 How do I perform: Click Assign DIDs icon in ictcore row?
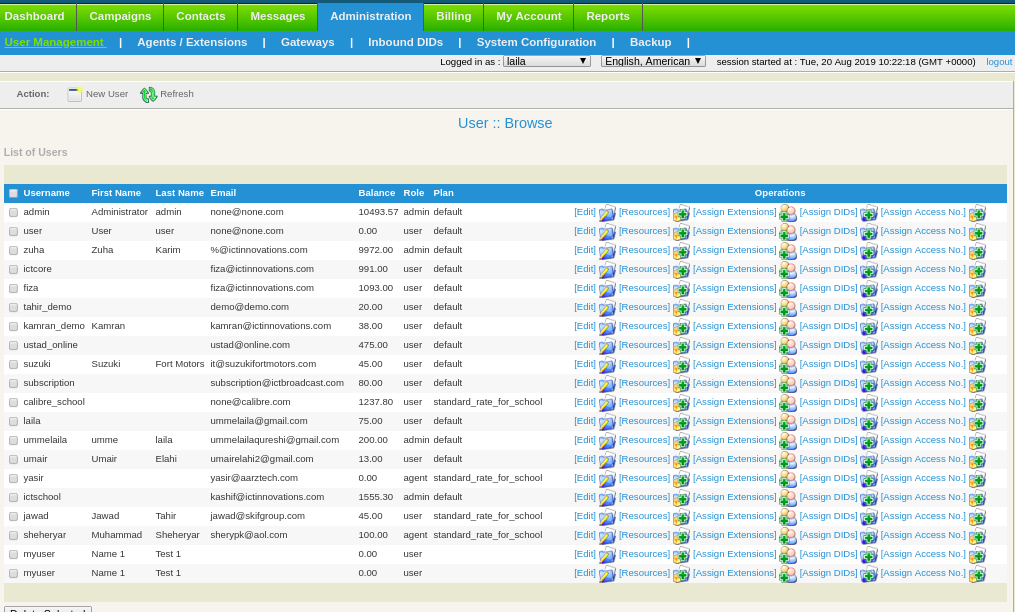pyautogui.click(x=868, y=270)
